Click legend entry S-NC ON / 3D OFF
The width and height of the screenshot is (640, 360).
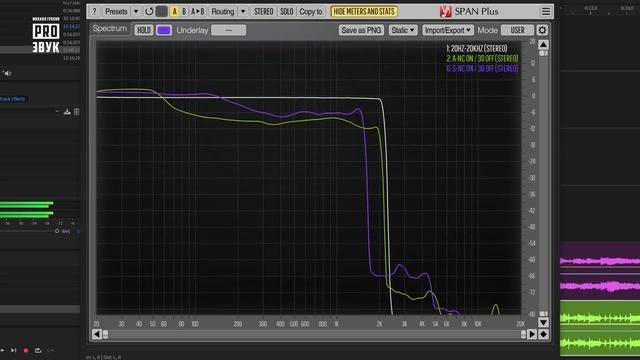click(x=482, y=69)
